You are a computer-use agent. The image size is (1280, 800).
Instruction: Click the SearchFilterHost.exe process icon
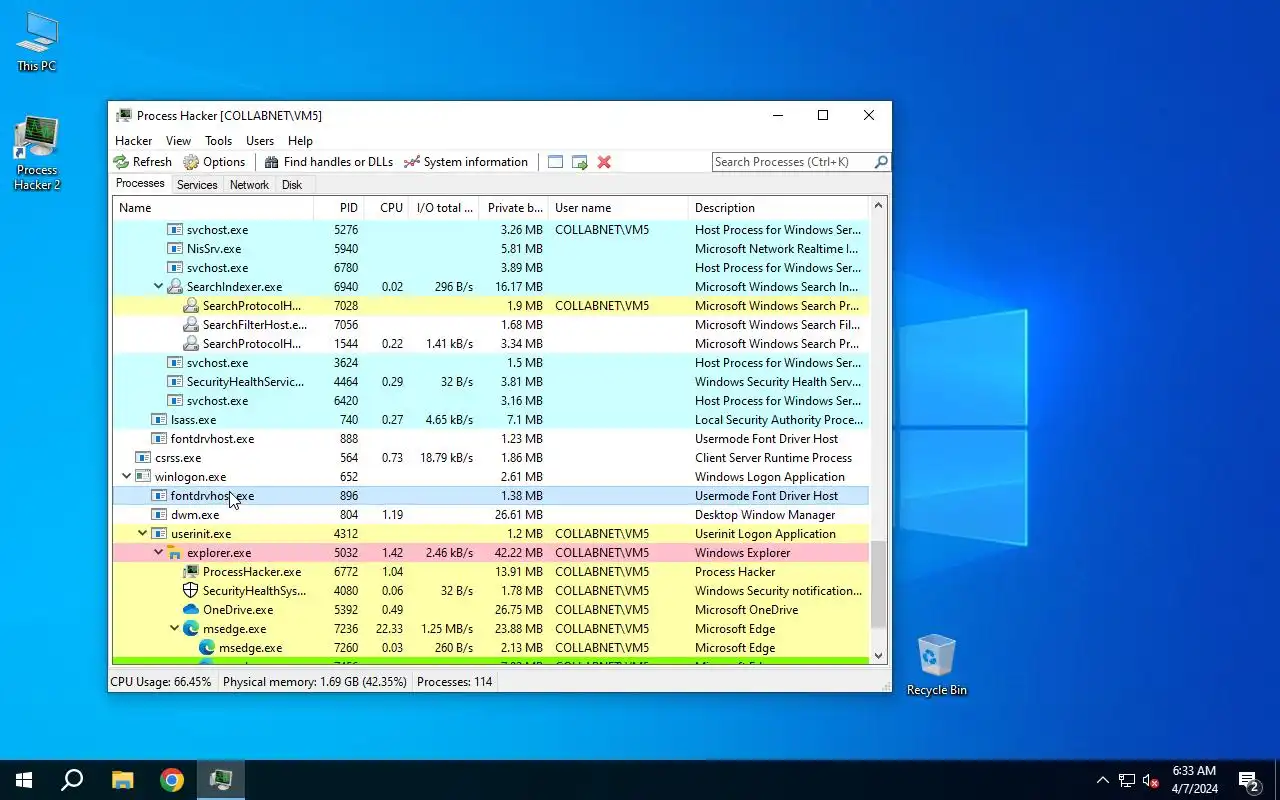pos(191,325)
